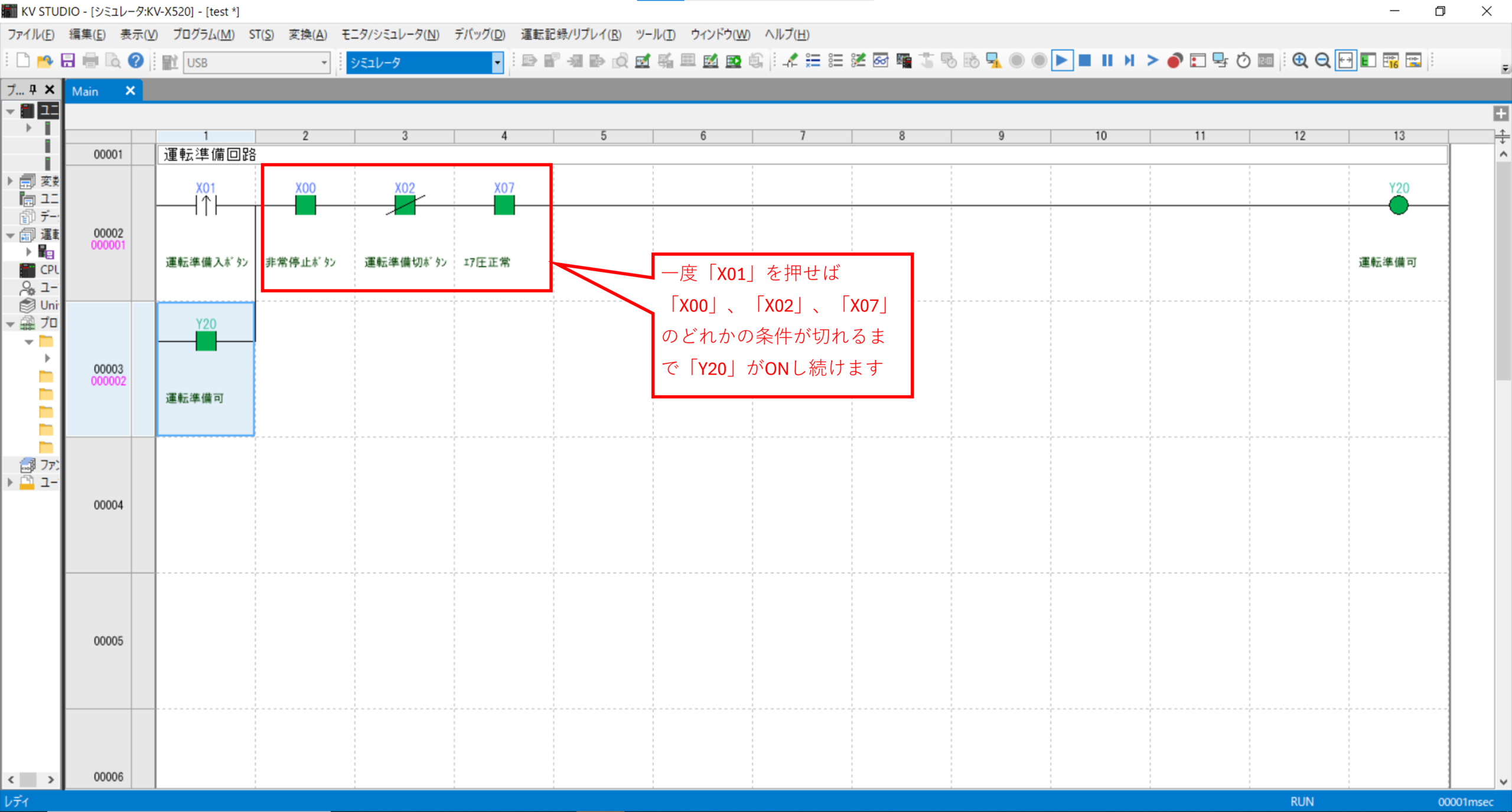
Task: Click the Run (play) simulation button
Action: [x=1061, y=61]
